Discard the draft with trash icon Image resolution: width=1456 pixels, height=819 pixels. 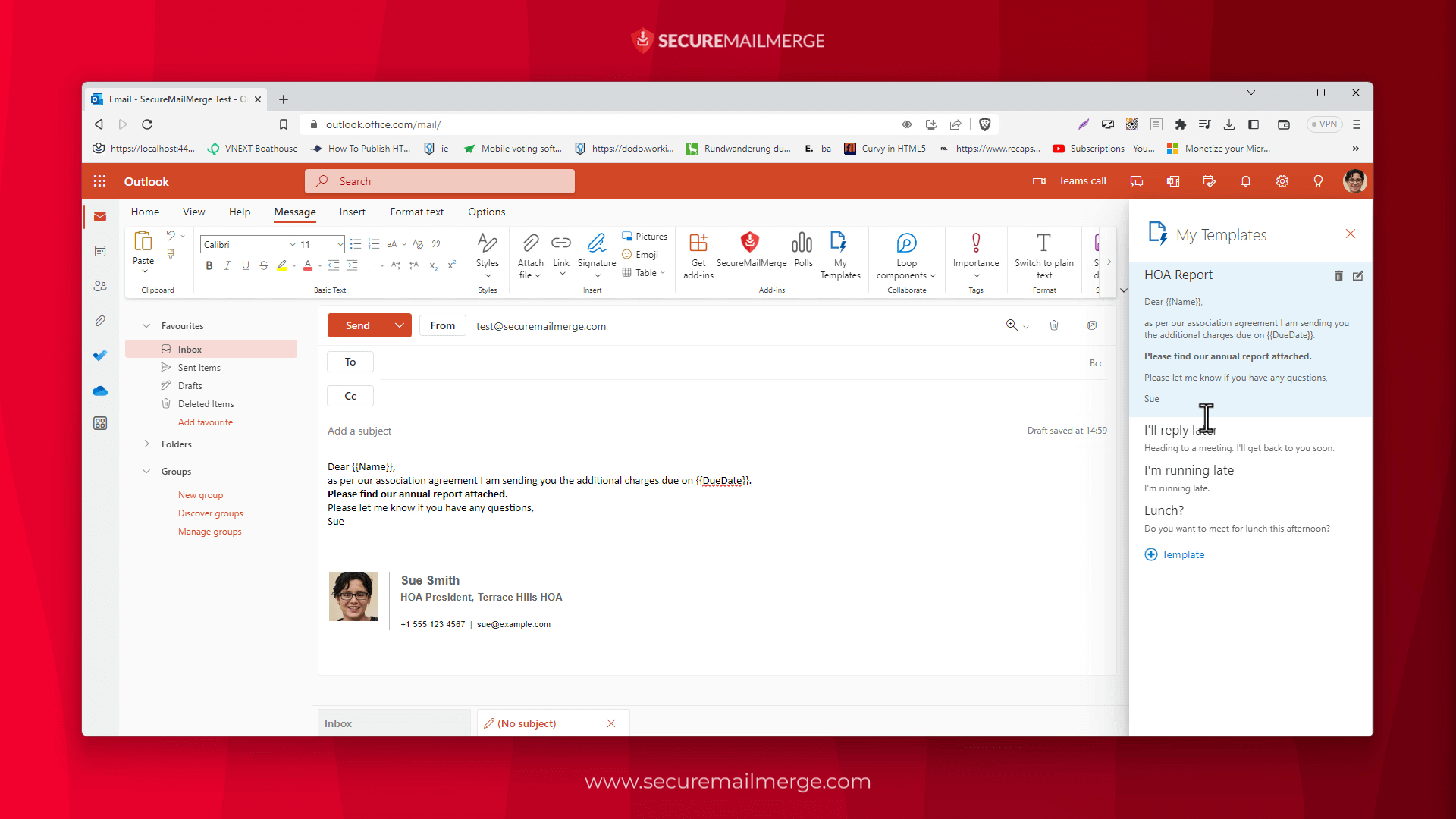[x=1053, y=325]
